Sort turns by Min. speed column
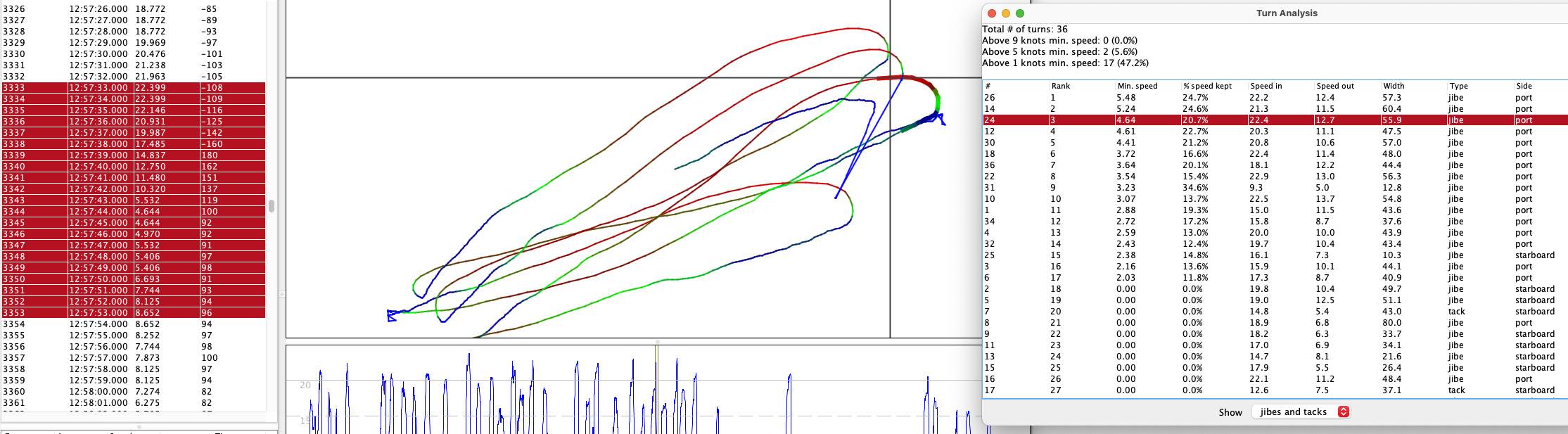 pos(1137,86)
